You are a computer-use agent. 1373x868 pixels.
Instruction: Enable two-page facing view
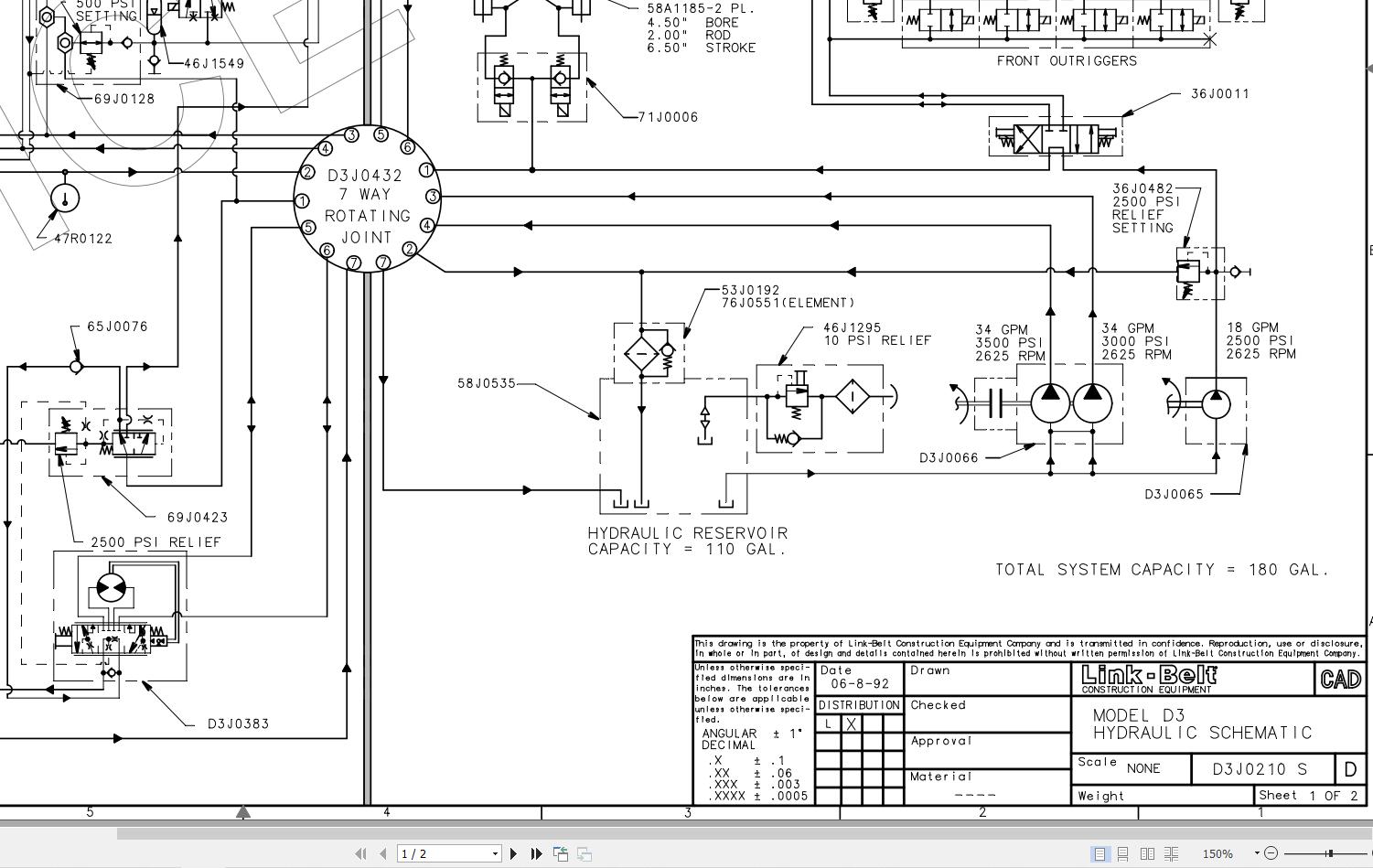coord(1148,853)
